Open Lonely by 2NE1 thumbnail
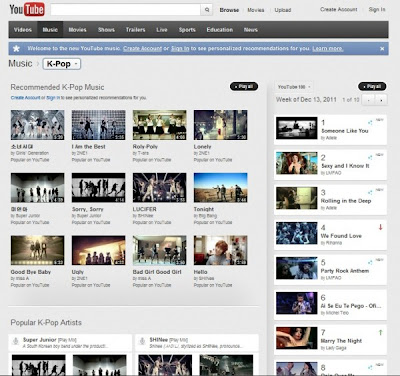The height and width of the screenshot is (376, 400). click(220, 125)
